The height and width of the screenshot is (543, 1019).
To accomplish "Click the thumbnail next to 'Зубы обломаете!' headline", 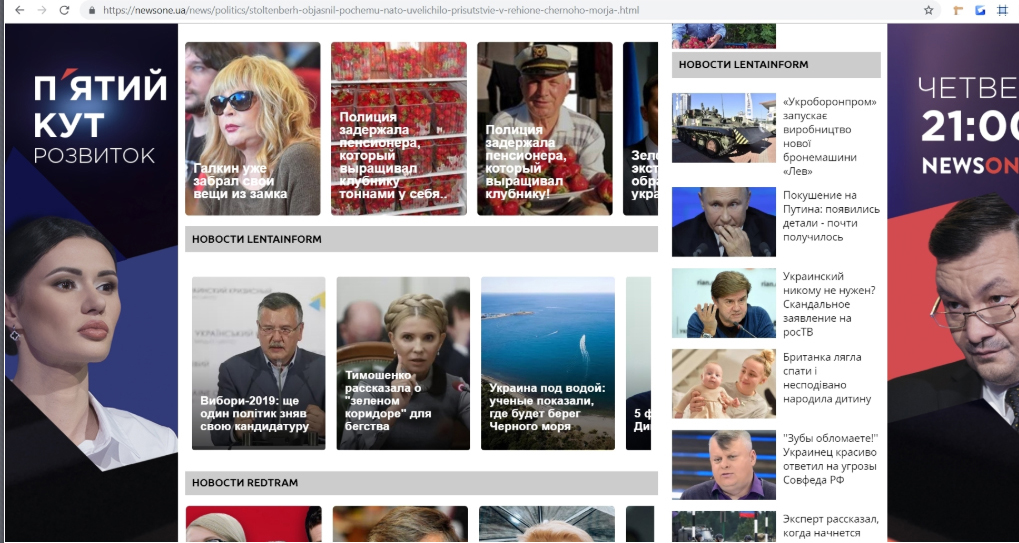I will 724,464.
